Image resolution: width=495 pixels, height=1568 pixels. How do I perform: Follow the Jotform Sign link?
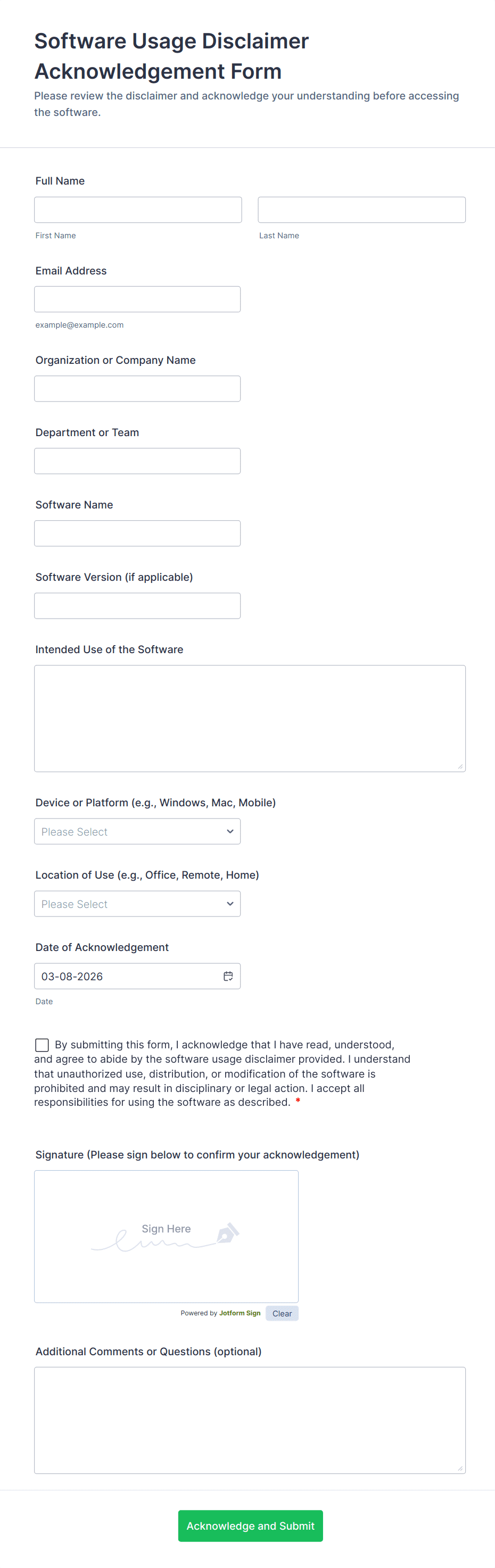(x=240, y=1313)
